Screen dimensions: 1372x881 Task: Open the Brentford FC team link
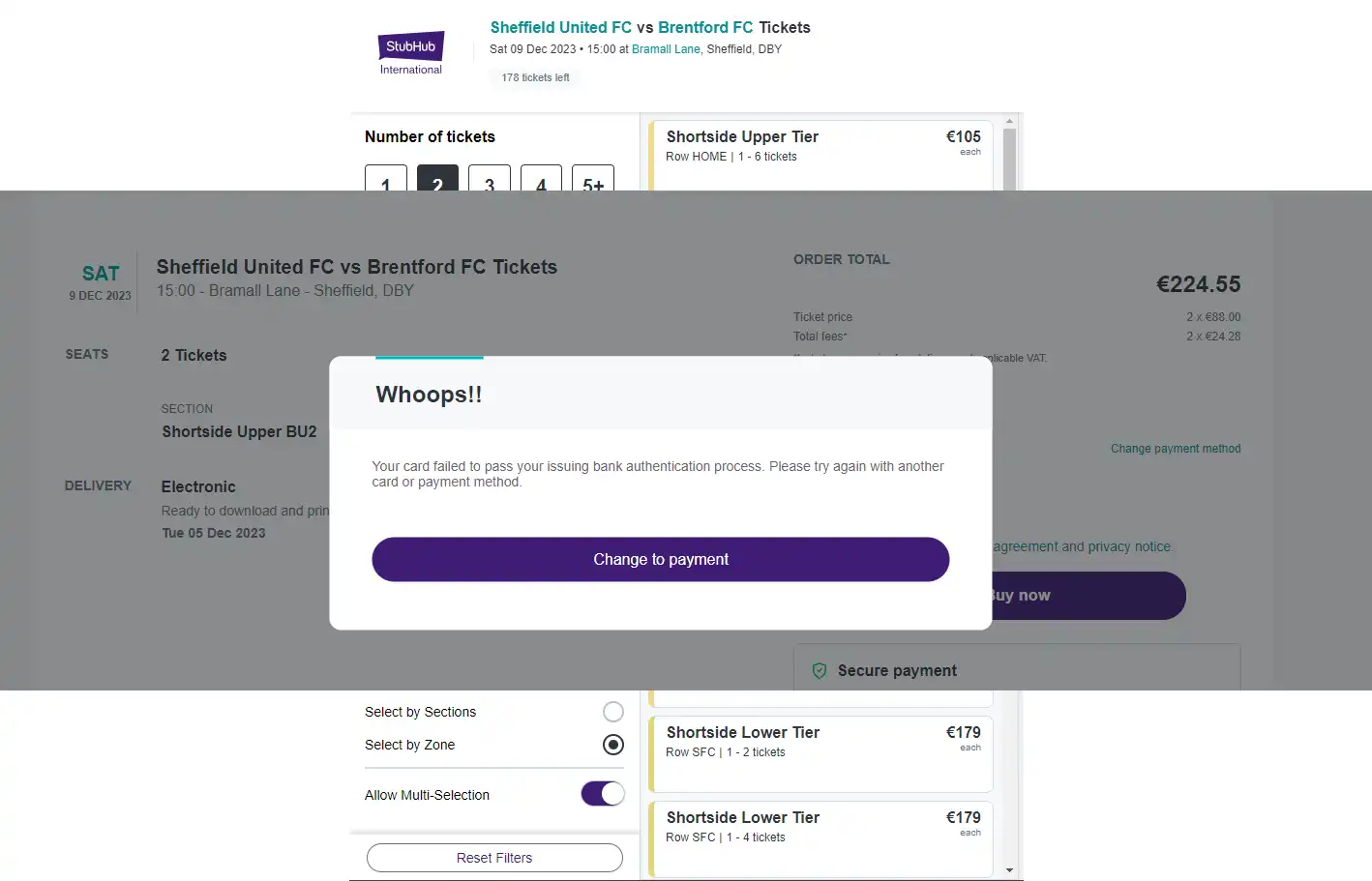click(707, 27)
